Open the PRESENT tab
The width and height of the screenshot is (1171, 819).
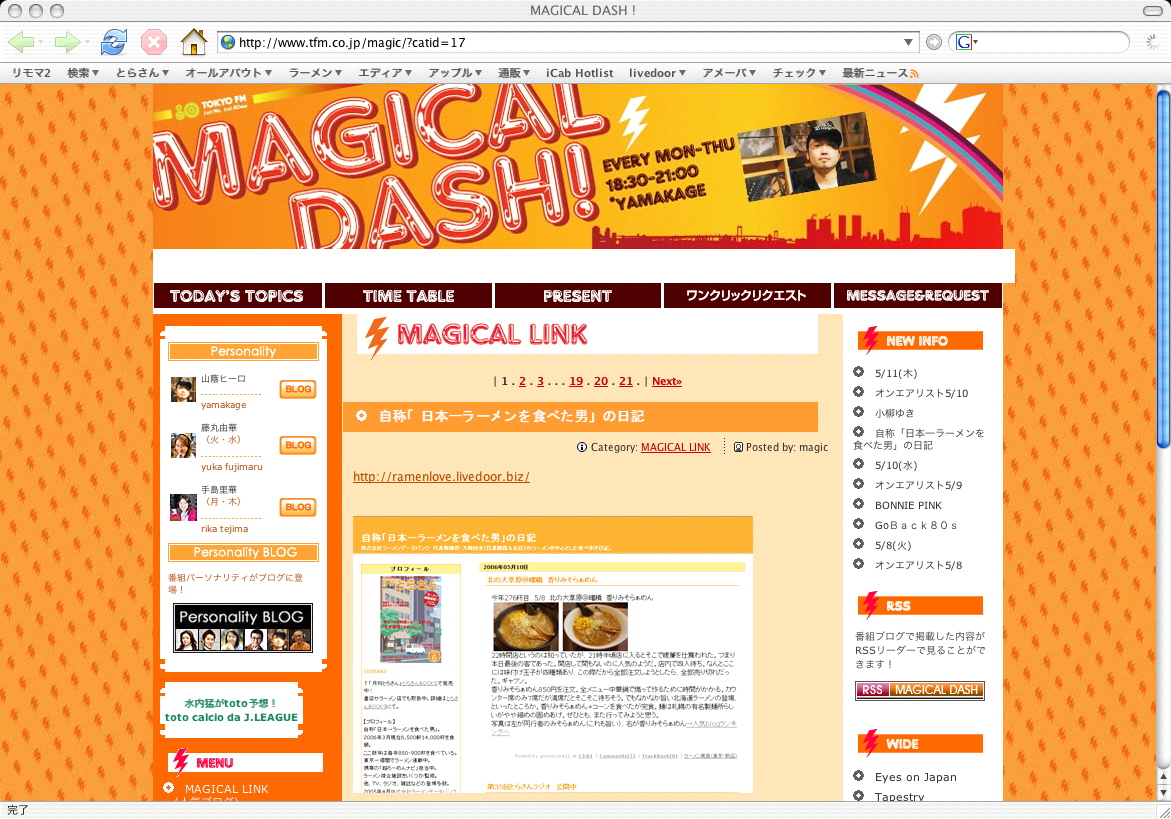point(577,296)
